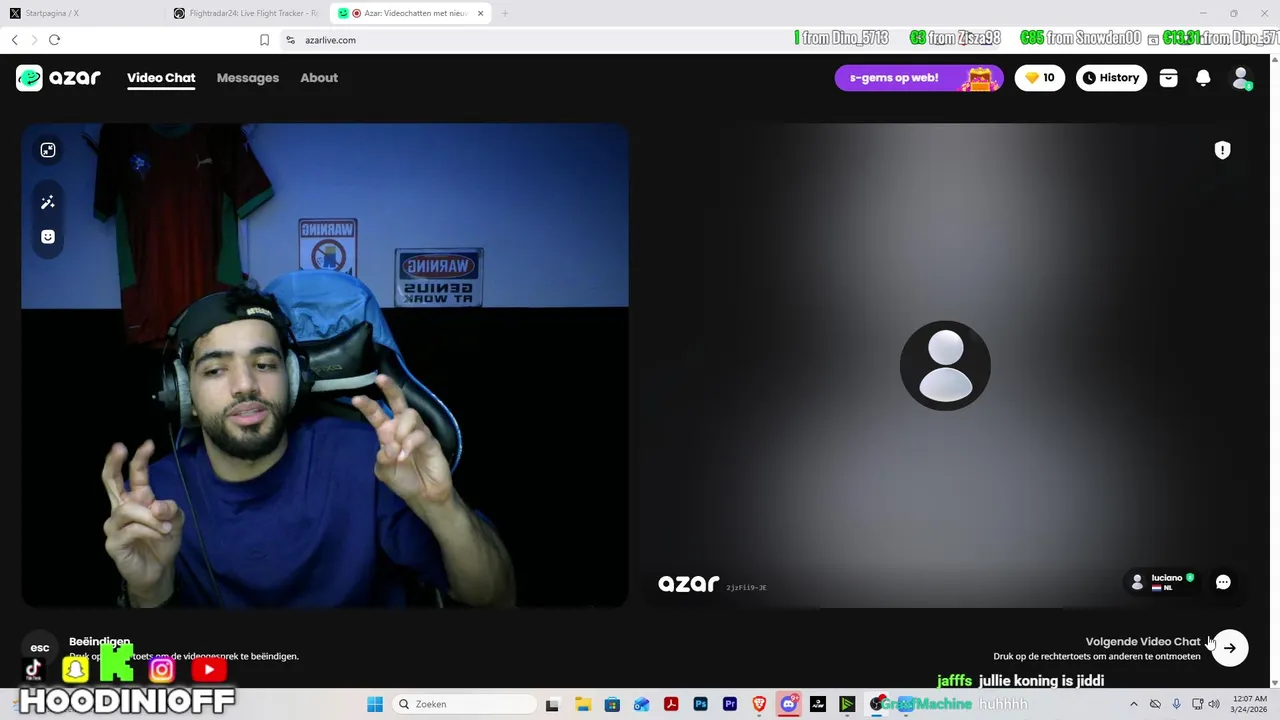Open Photoshop from taskbar
Screen dimensions: 1280x720
click(700, 704)
